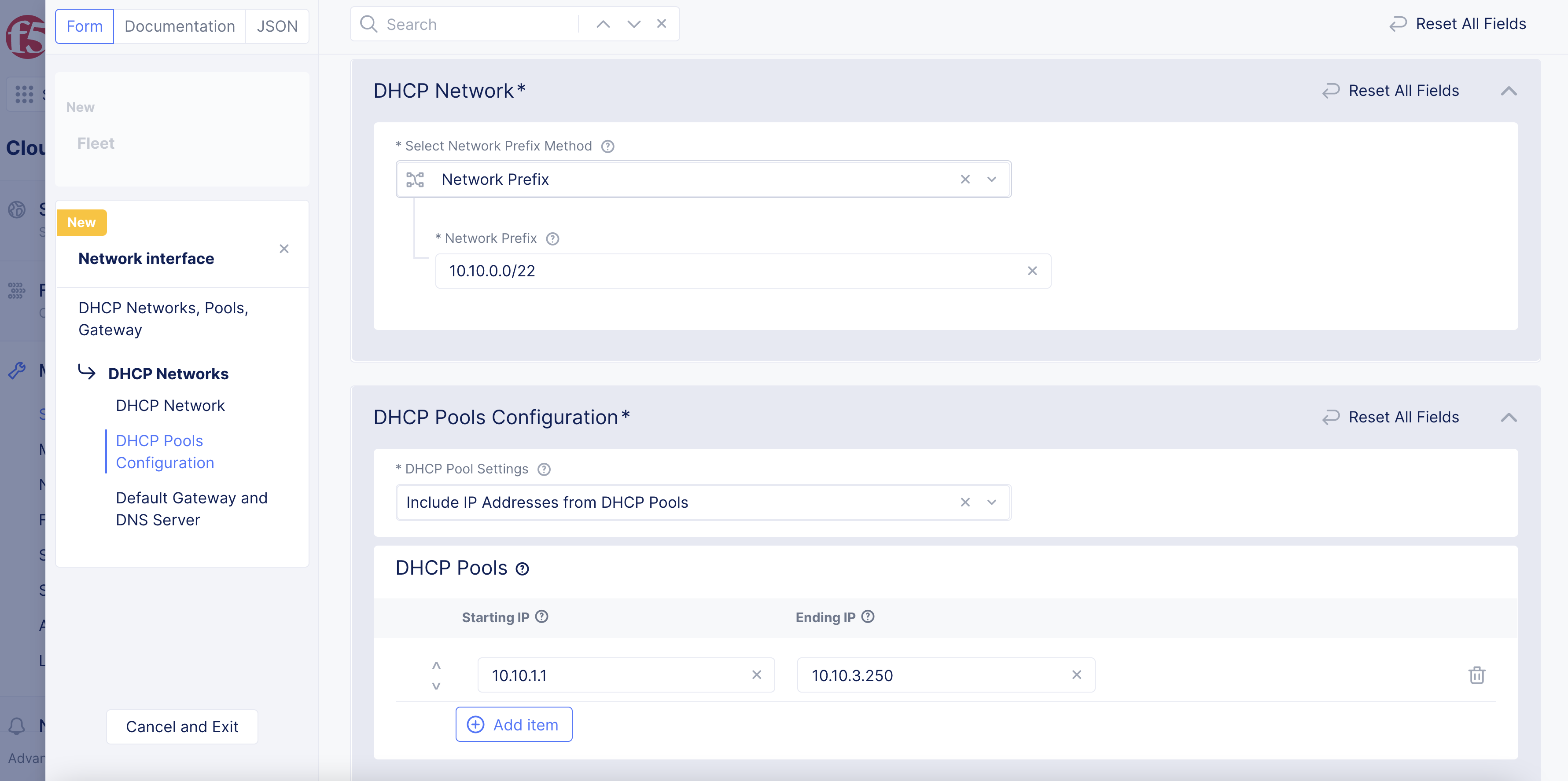Viewport: 1568px width, 781px height.
Task: Open the Network Prefix method dropdown
Action: (x=992, y=180)
